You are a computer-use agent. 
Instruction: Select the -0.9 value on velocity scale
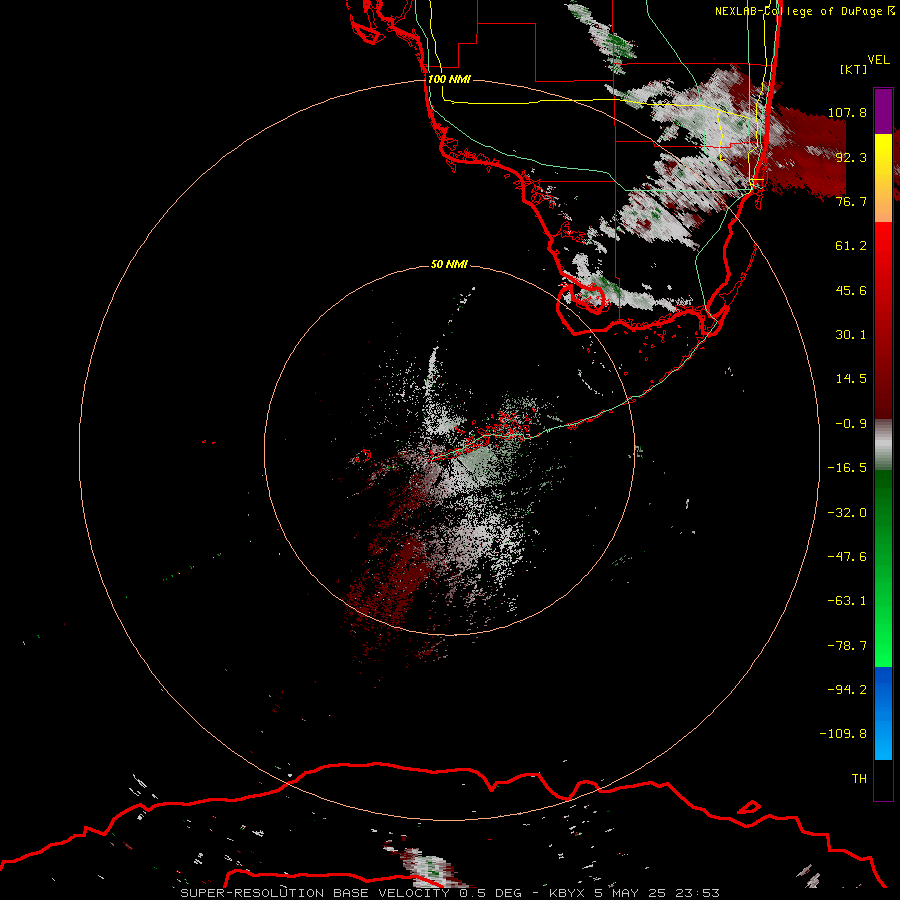pos(851,424)
